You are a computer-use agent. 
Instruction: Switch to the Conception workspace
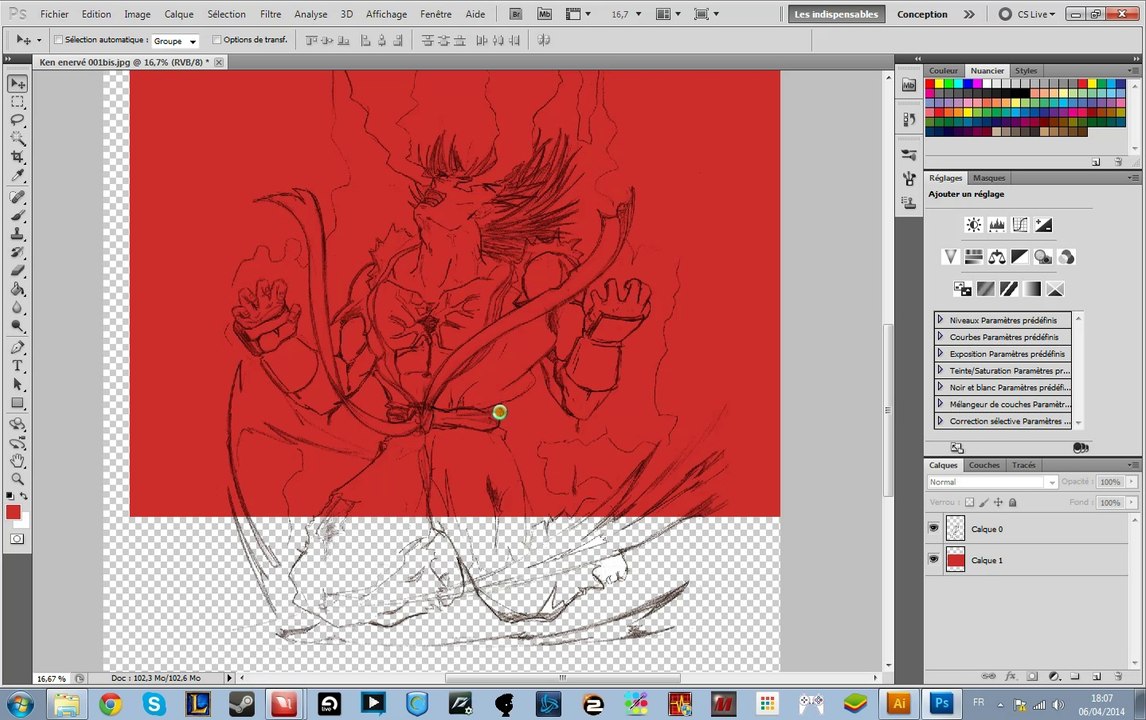point(922,14)
